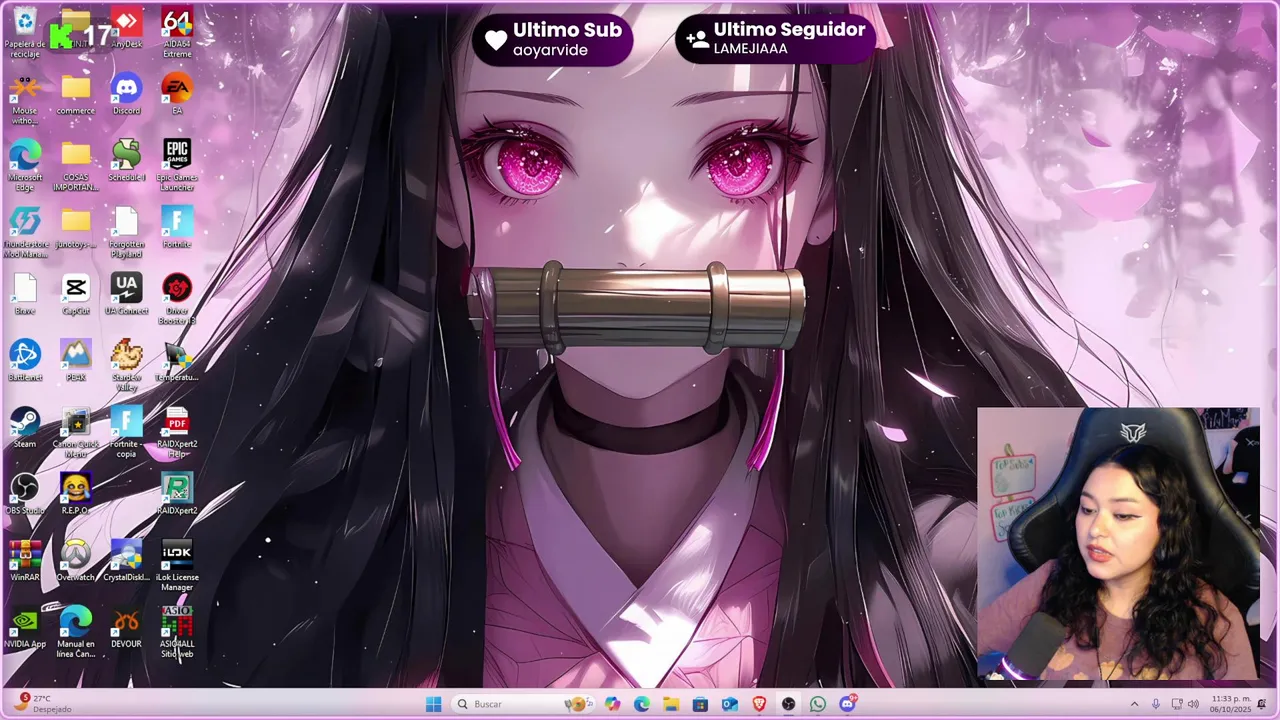Image resolution: width=1280 pixels, height=720 pixels.
Task: Expand the hidden system tray icons
Action: tap(1134, 704)
